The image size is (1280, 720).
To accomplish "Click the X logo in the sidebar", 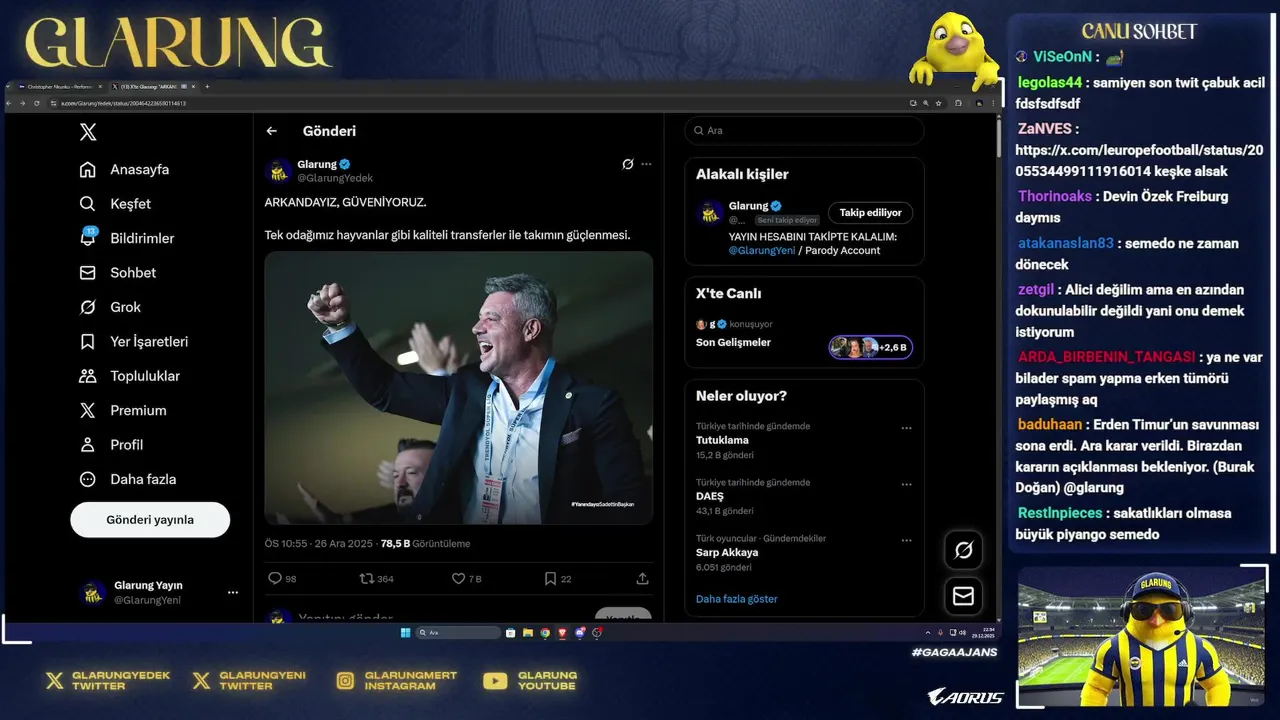I will tap(88, 132).
